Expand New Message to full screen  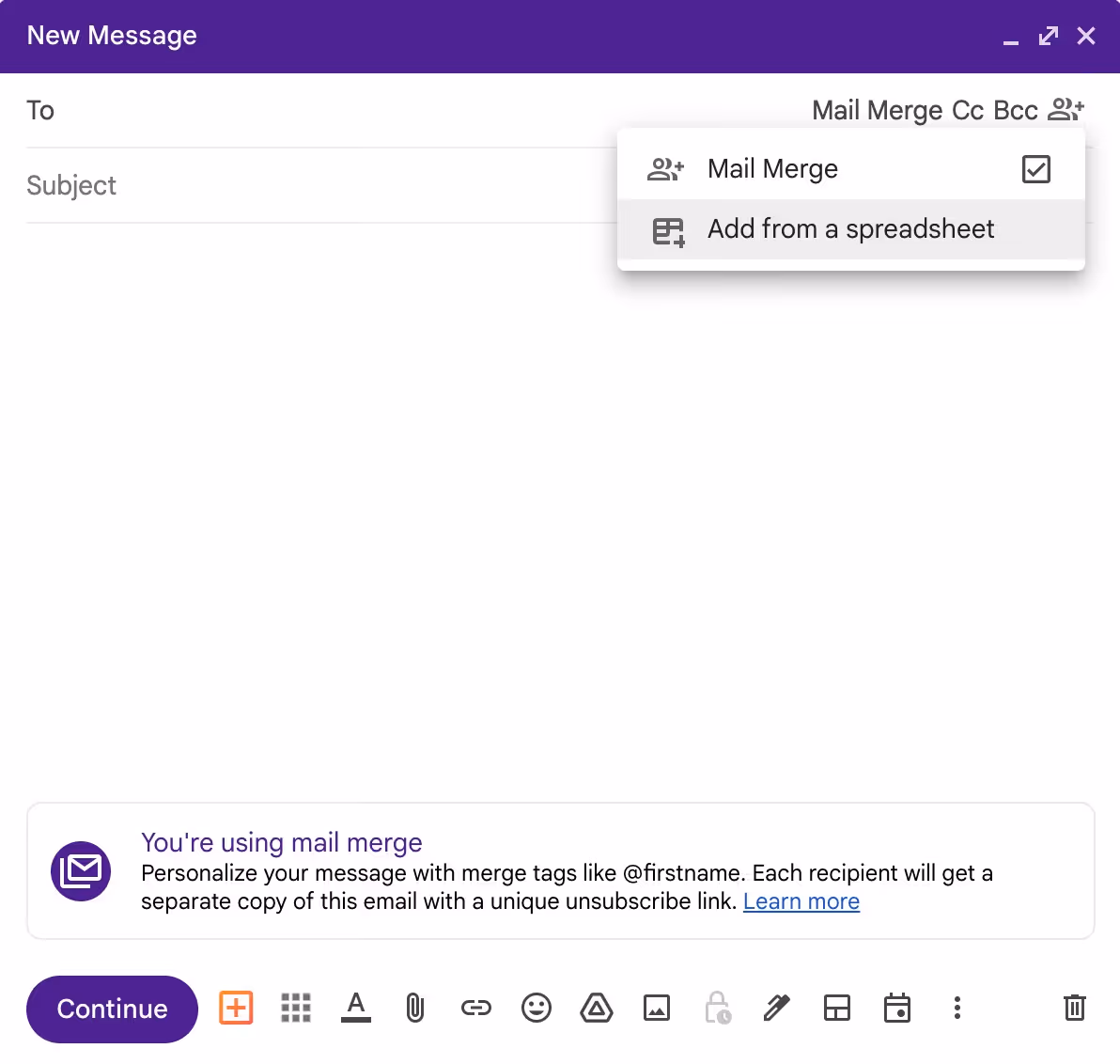coord(1048,36)
